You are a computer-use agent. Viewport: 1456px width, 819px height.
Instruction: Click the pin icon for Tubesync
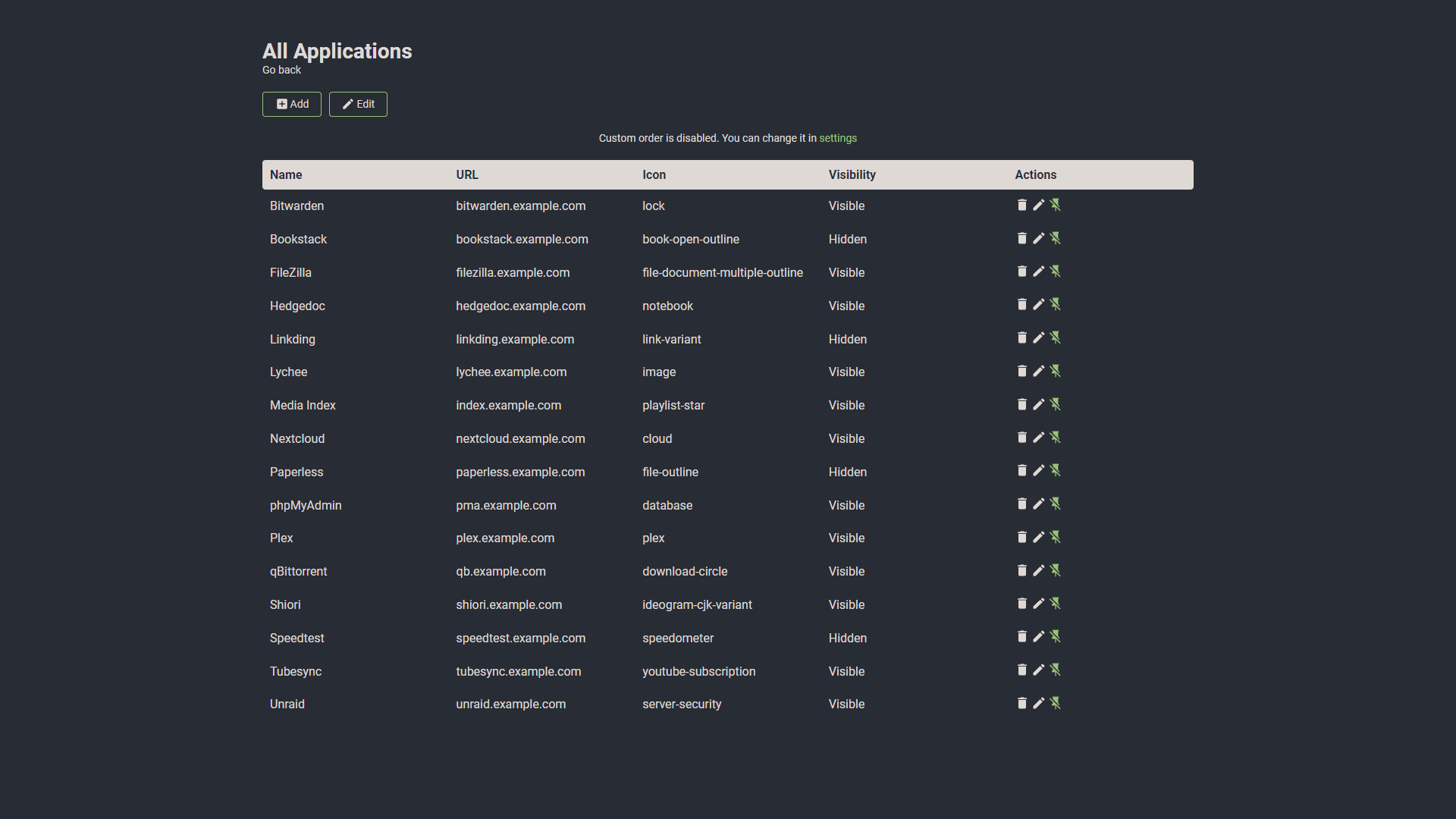(x=1055, y=670)
